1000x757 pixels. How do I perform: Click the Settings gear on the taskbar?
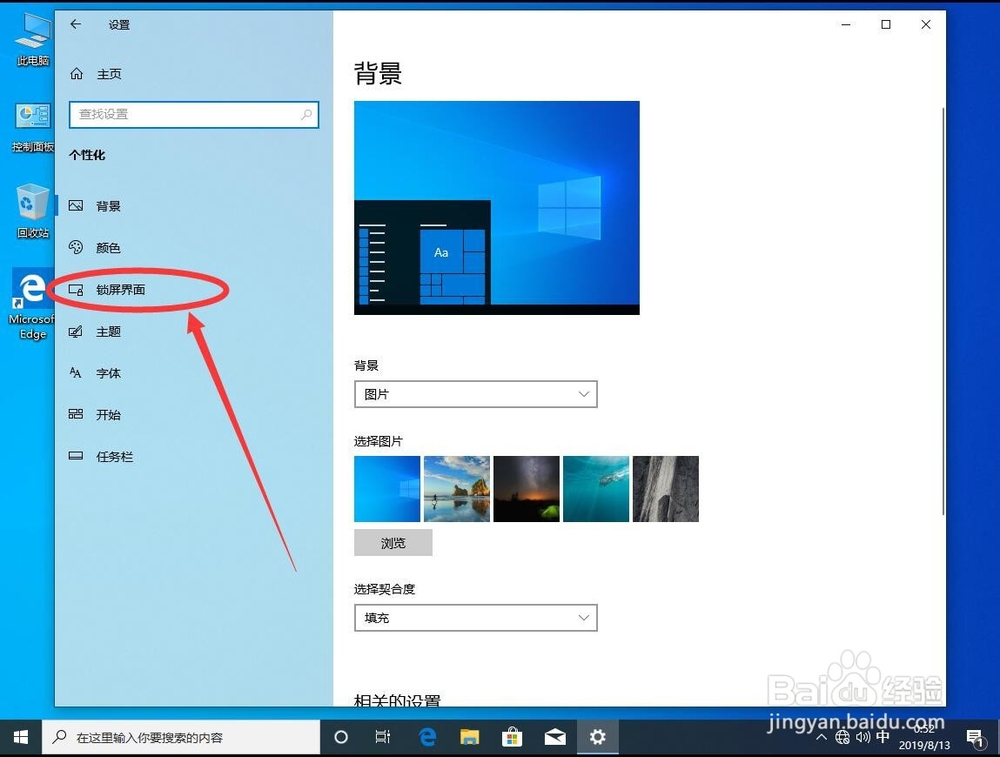tap(598, 737)
